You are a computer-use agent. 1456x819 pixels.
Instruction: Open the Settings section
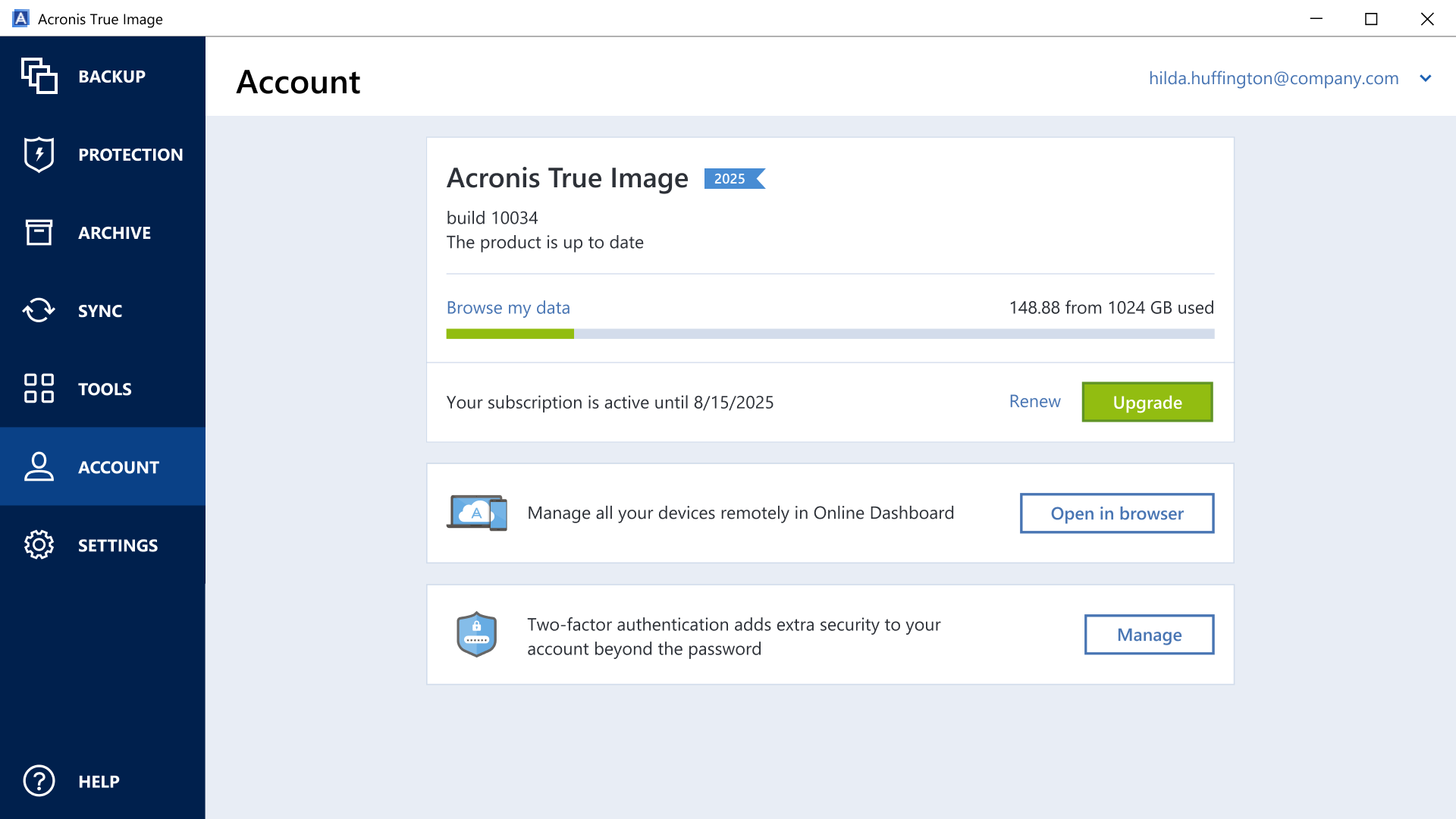click(x=118, y=544)
